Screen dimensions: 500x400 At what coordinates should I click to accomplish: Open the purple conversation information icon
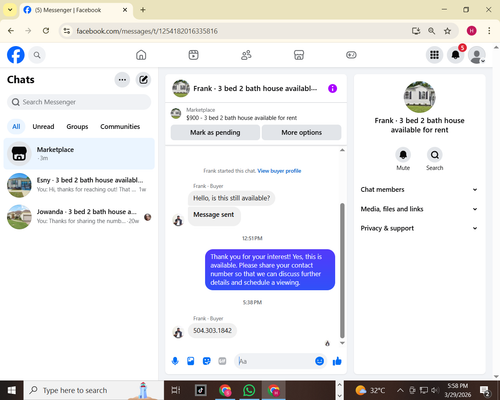coord(332,88)
